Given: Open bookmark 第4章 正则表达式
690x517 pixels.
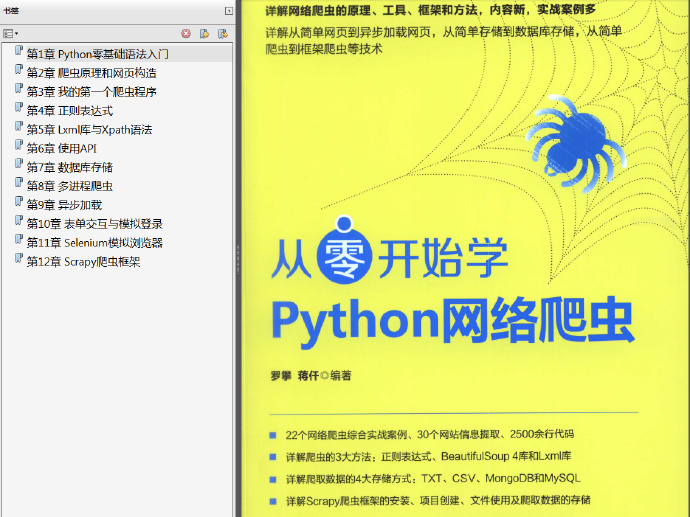Looking at the screenshot, I should (70, 110).
